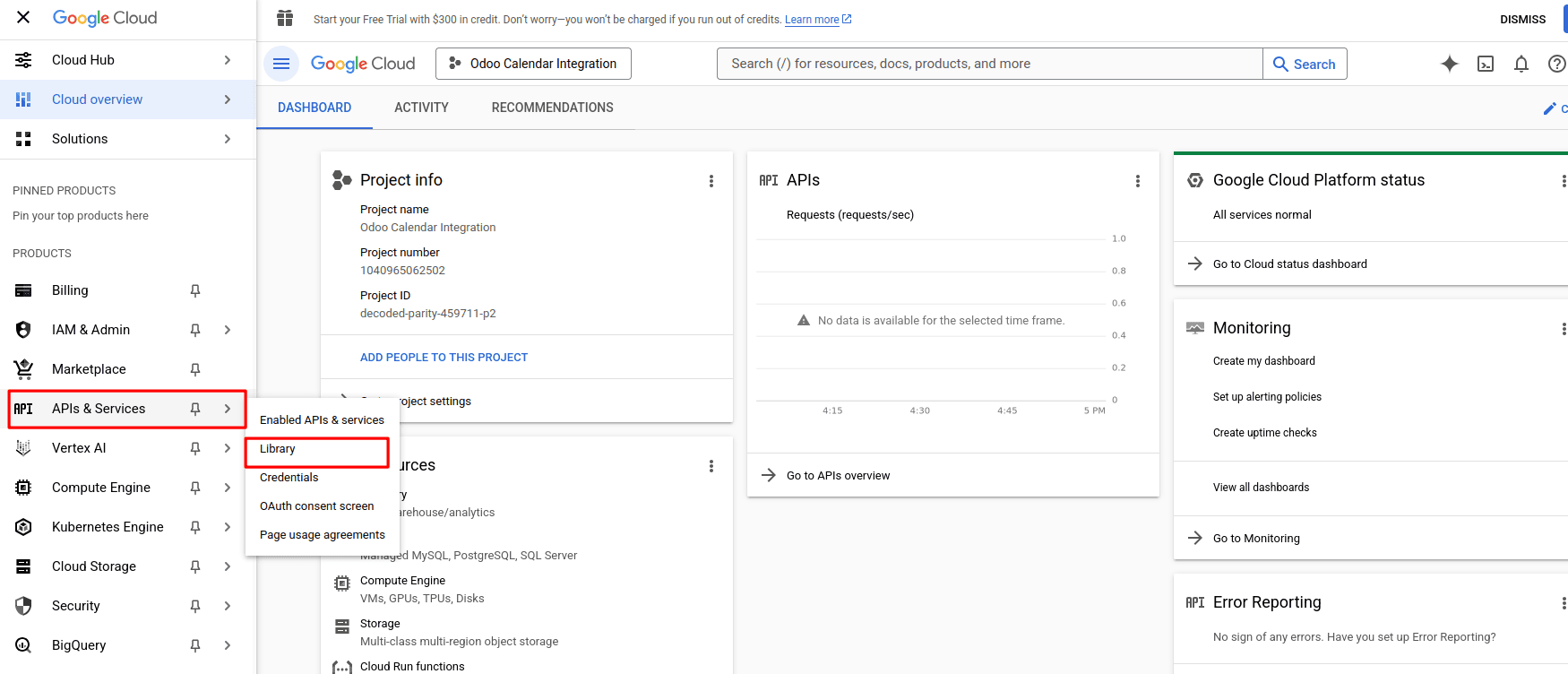Expand Solutions submenu chevron
The width and height of the screenshot is (1568, 674).
pyautogui.click(x=228, y=139)
